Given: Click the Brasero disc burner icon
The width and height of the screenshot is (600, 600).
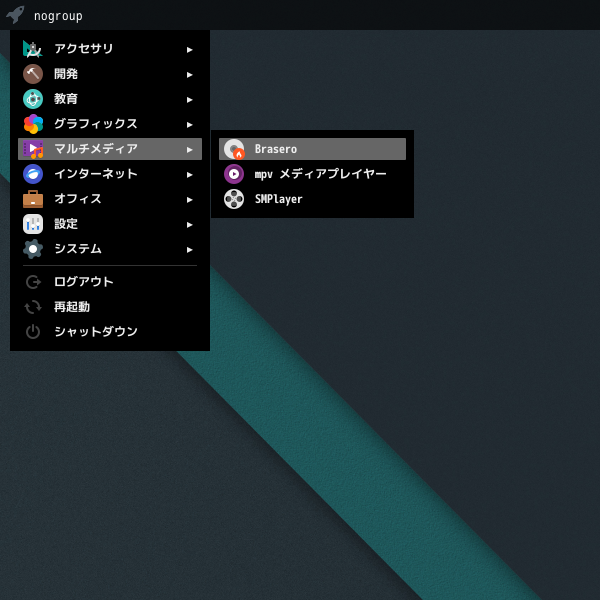Looking at the screenshot, I should (234, 149).
